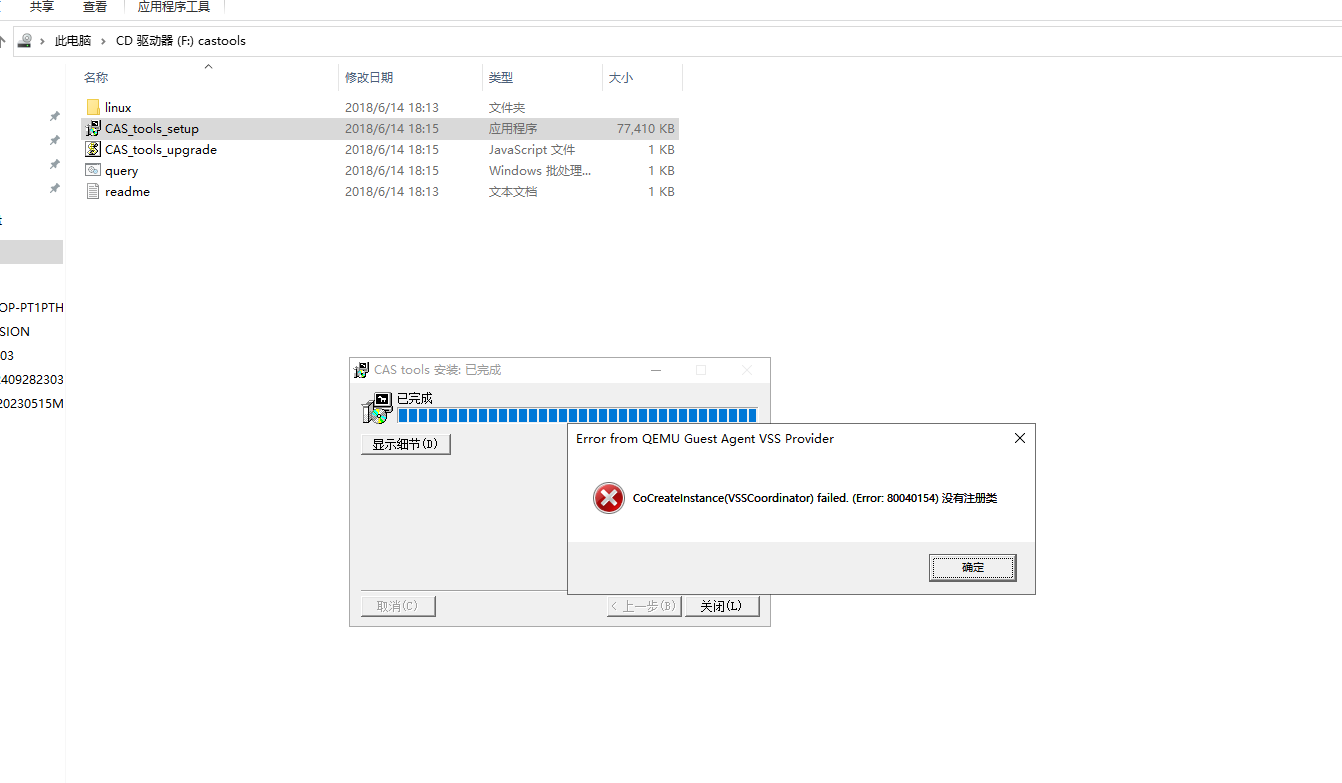Click the red error icon in dialog
This screenshot has height=783, width=1342.
608,498
